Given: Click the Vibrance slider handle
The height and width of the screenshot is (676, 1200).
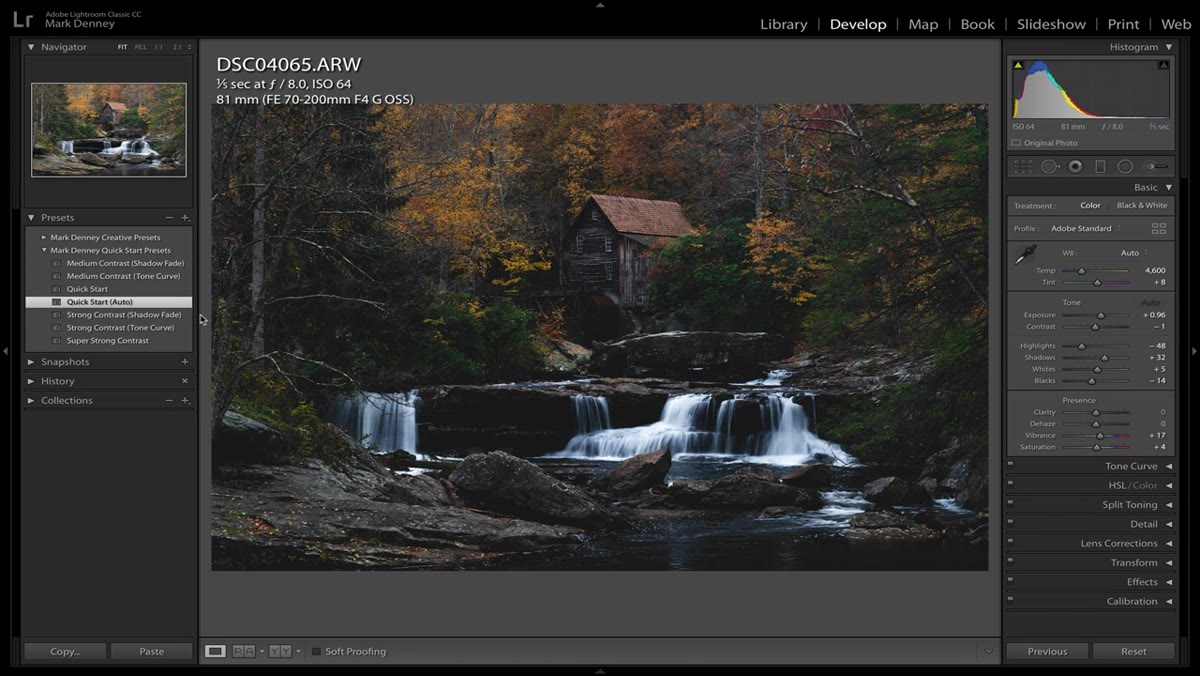Looking at the screenshot, I should coord(1100,436).
